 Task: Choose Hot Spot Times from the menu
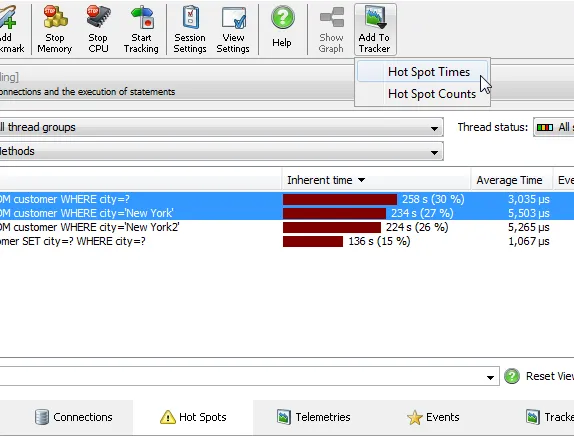[x=422, y=72]
